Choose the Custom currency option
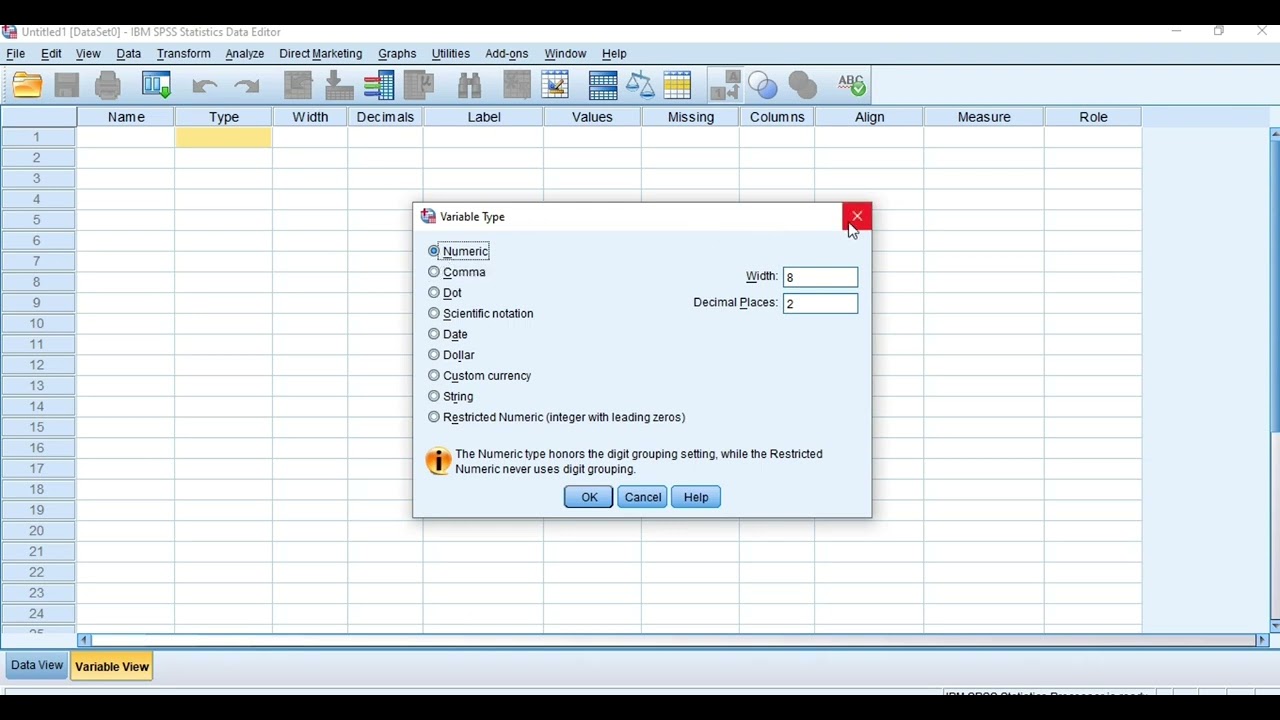 (434, 376)
